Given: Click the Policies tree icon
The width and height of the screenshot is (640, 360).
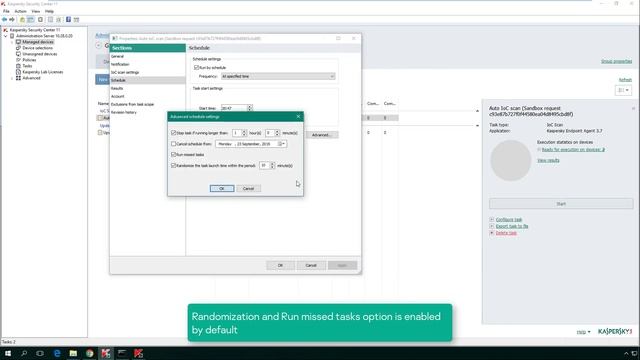Looking at the screenshot, I should (18, 60).
